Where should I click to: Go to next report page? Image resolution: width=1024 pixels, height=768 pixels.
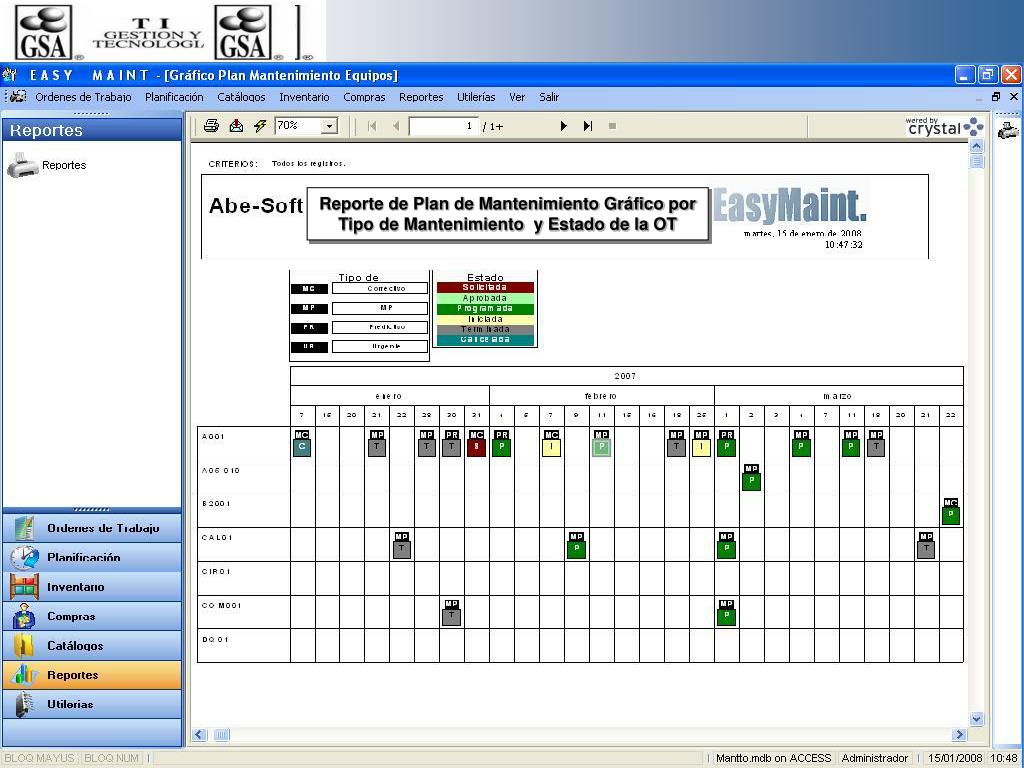click(x=564, y=126)
